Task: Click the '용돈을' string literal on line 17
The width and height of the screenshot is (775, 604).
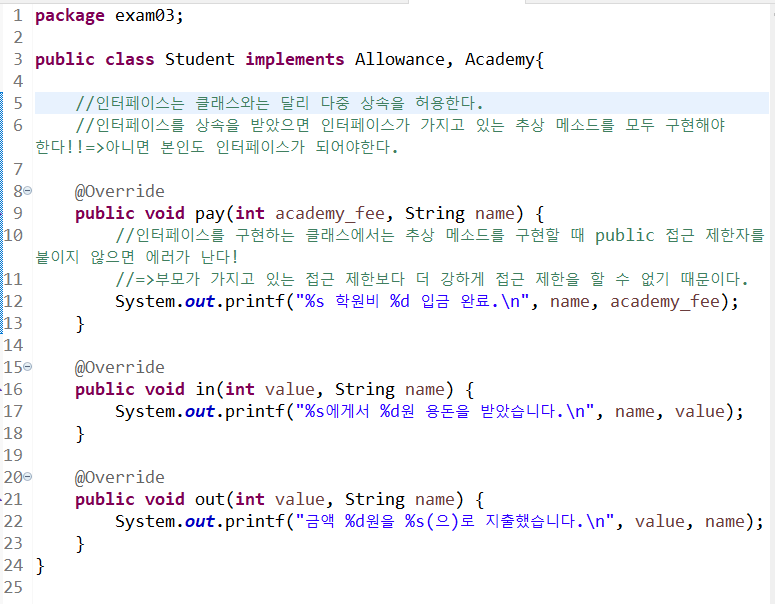Action: click(447, 411)
